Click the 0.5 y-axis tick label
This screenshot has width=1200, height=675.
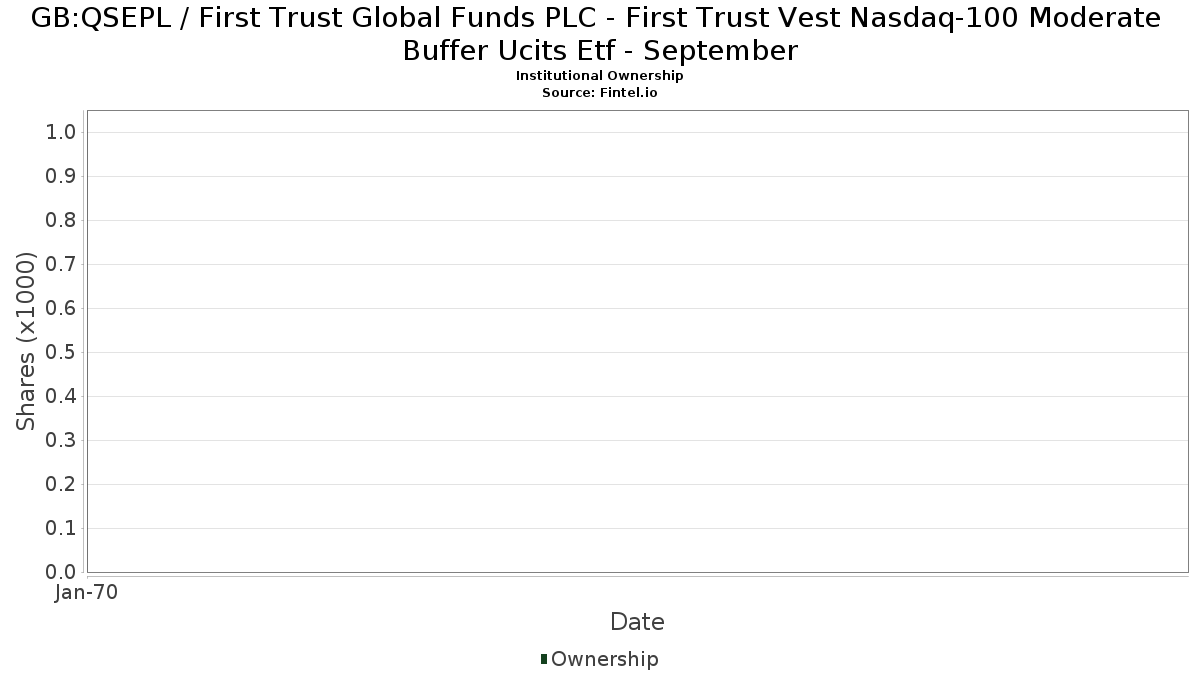tap(61, 353)
